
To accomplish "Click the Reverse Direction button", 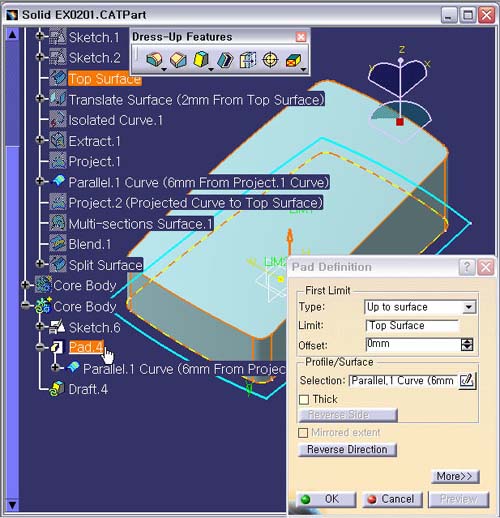I will pyautogui.click(x=347, y=449).
